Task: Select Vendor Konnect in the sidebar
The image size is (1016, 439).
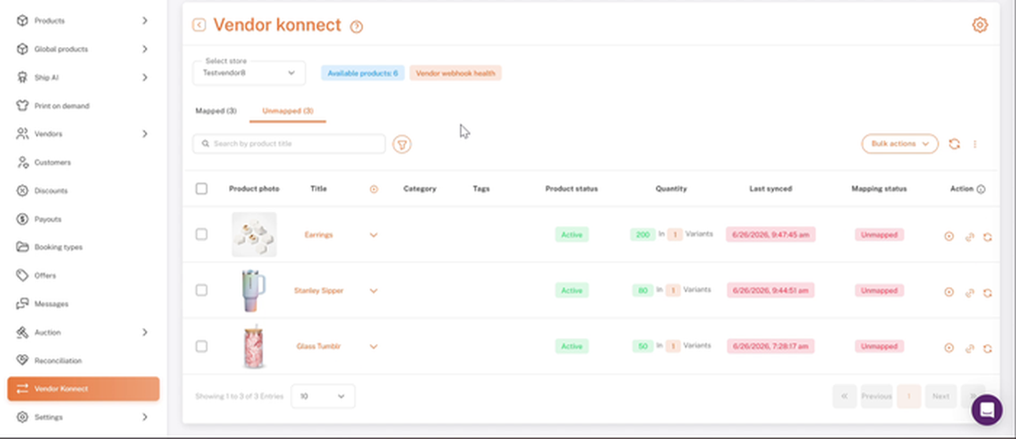Action: tap(83, 388)
